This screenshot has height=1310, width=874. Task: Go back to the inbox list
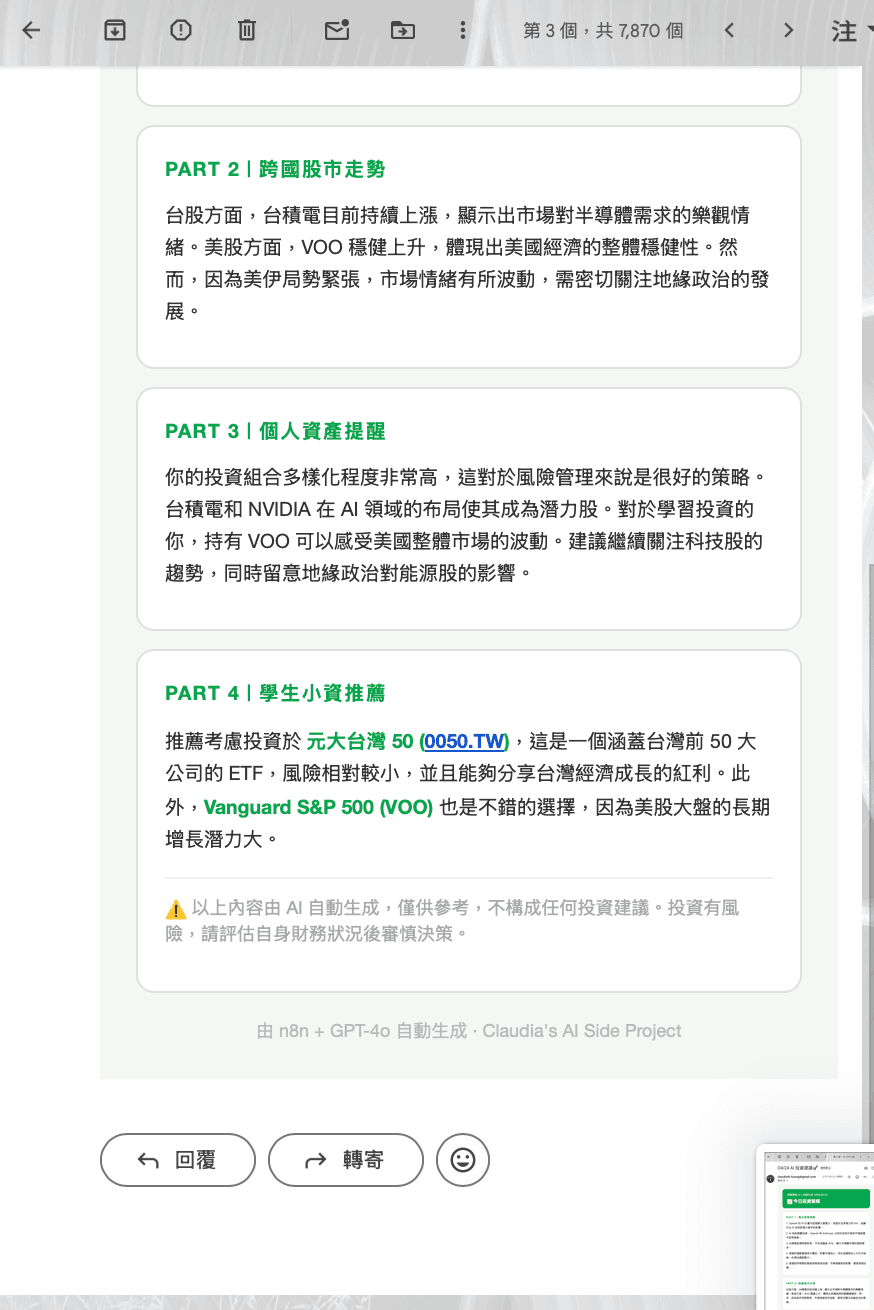(31, 30)
